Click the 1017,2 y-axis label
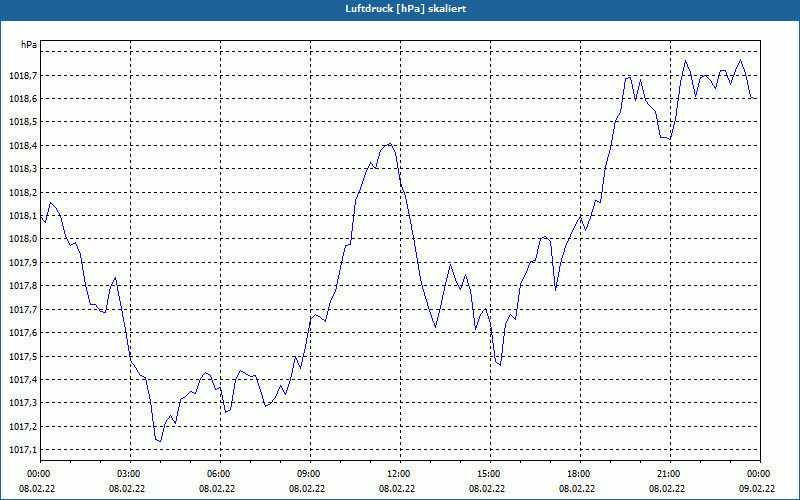The height and width of the screenshot is (500, 800). tap(23, 426)
